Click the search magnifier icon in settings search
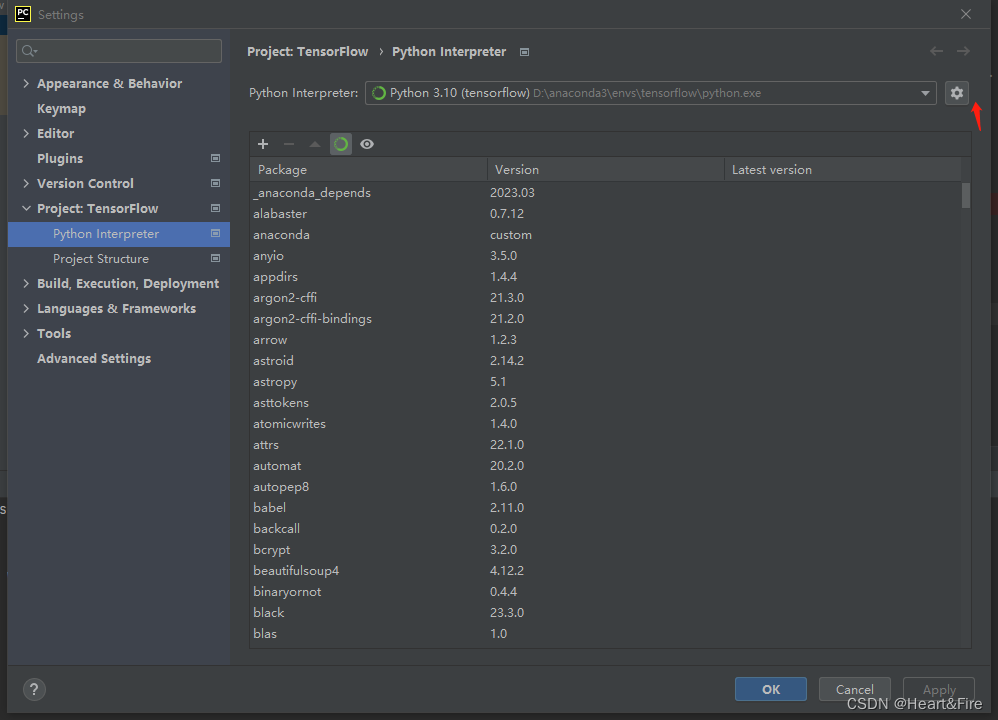 [x=29, y=51]
